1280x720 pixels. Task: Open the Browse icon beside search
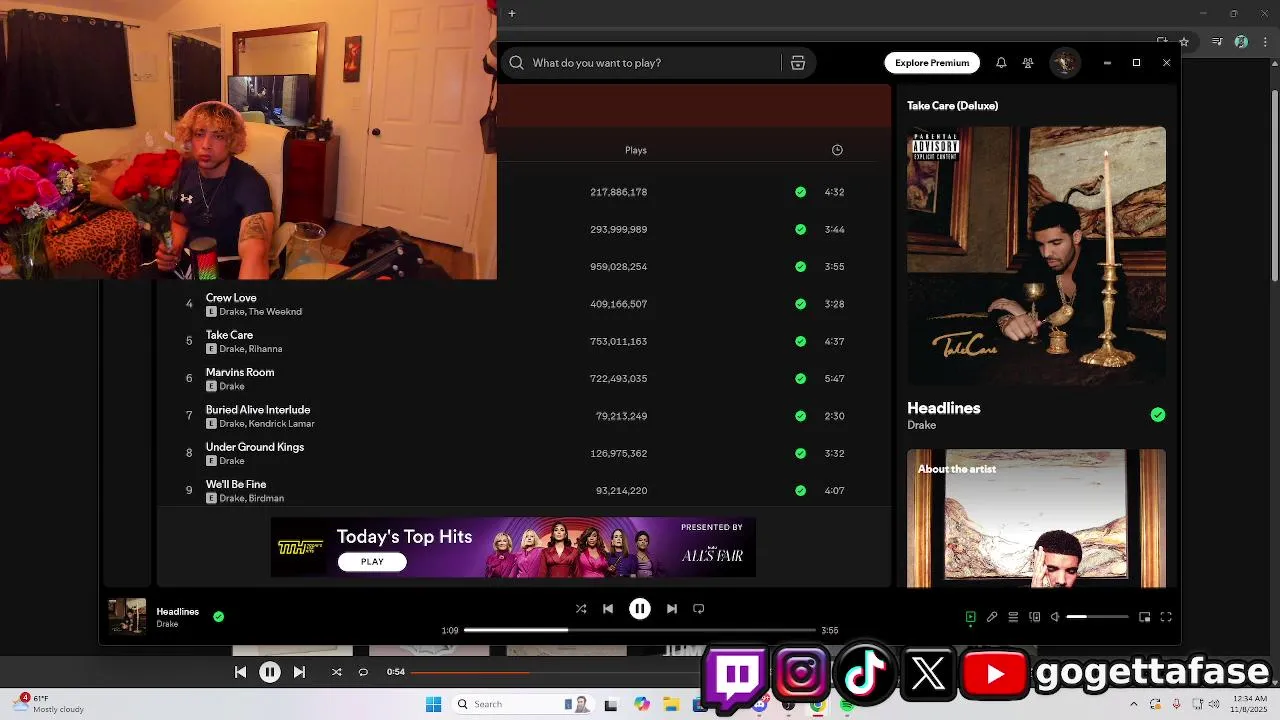point(798,63)
